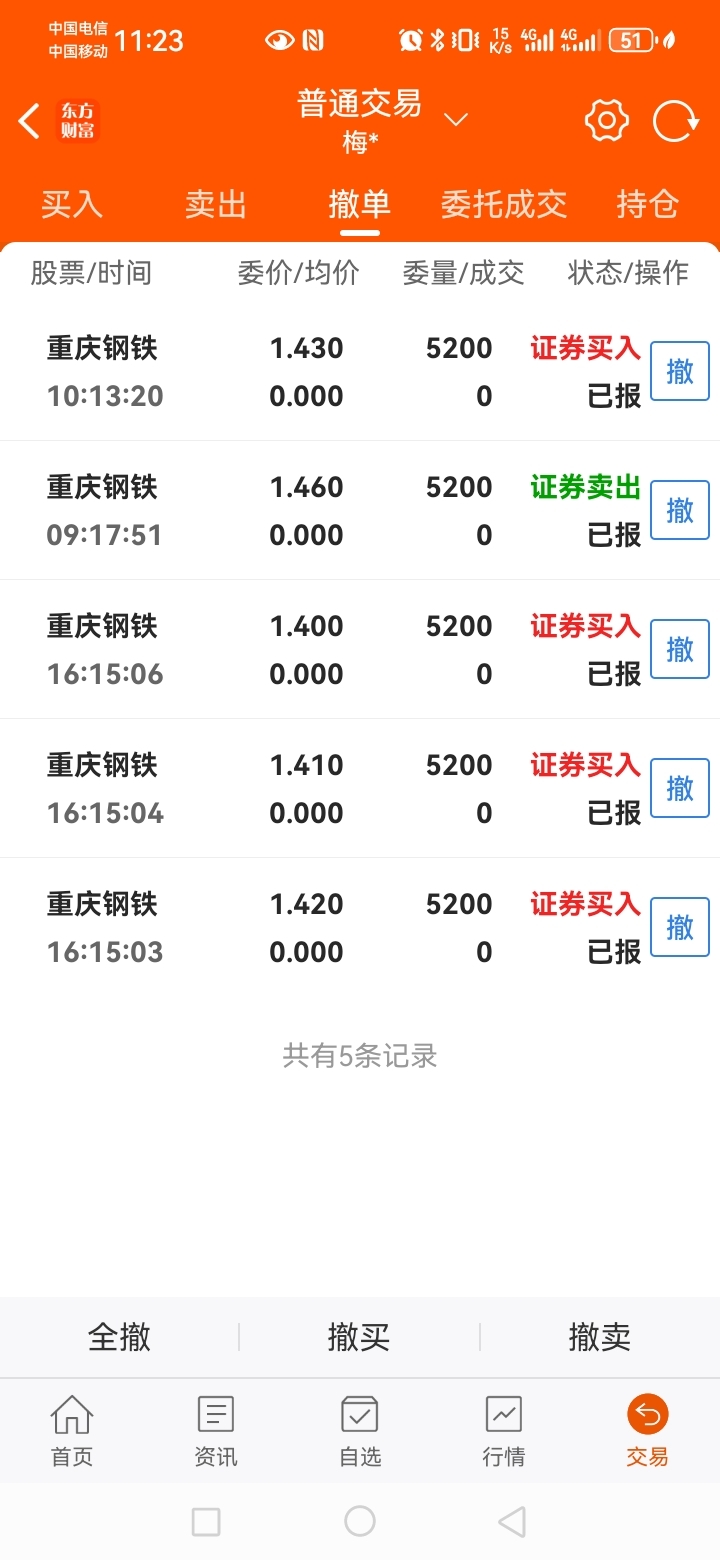Open 委托成交 tab
Image resolution: width=720 pixels, height=1560 pixels.
[x=504, y=204]
